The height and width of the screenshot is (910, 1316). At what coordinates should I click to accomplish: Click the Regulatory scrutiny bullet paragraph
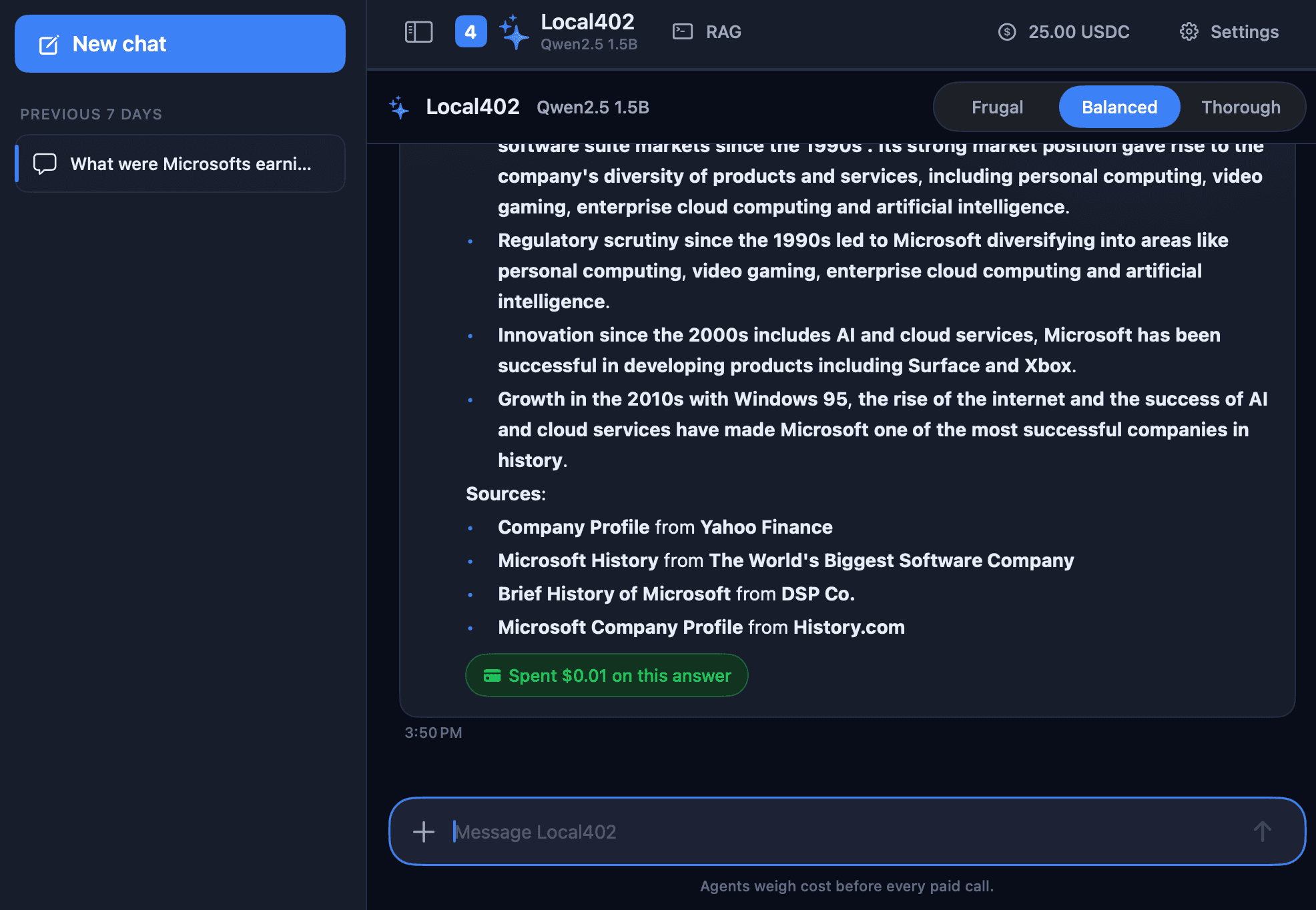pyautogui.click(x=864, y=271)
